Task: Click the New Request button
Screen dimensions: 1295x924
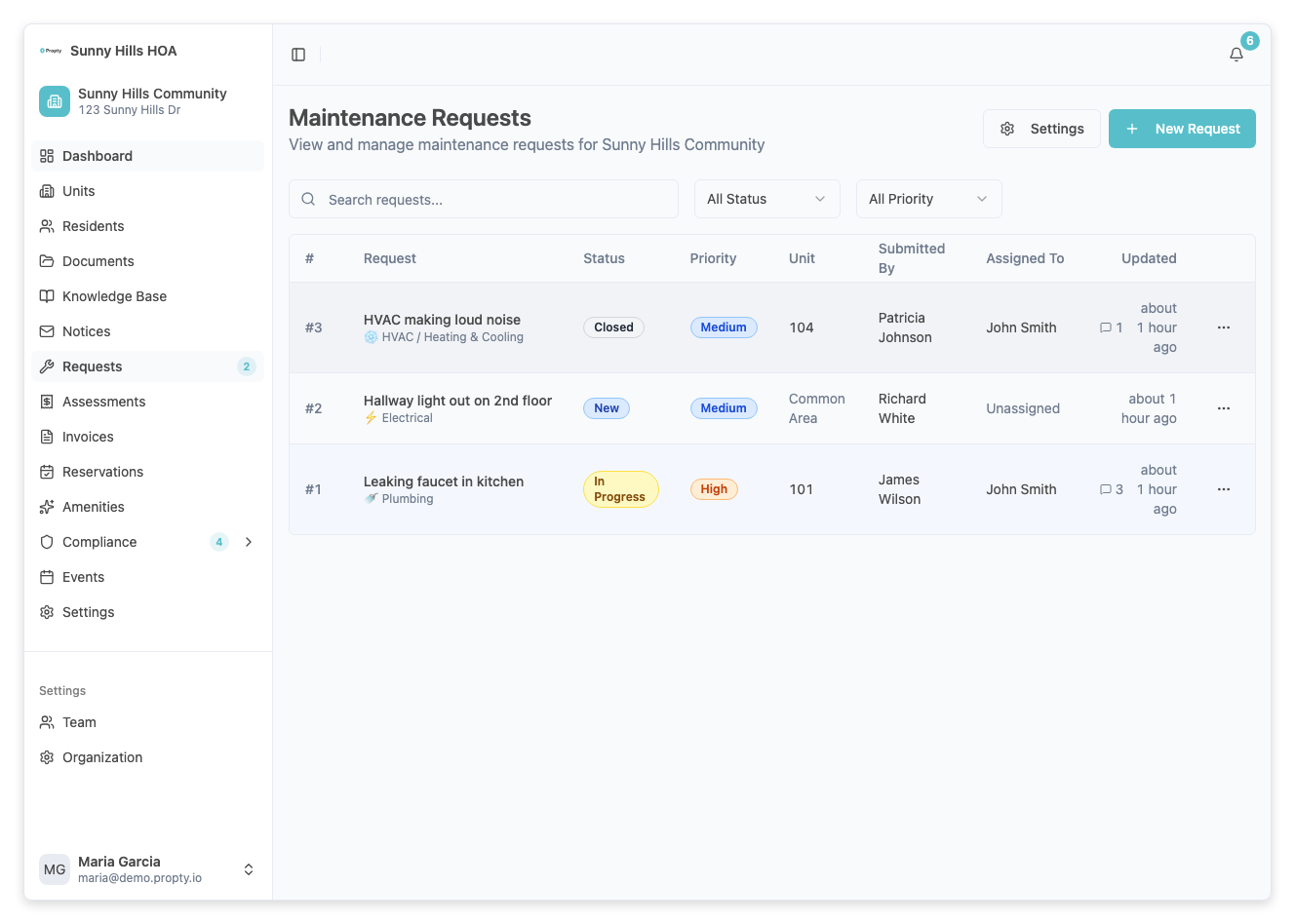Action: point(1181,128)
